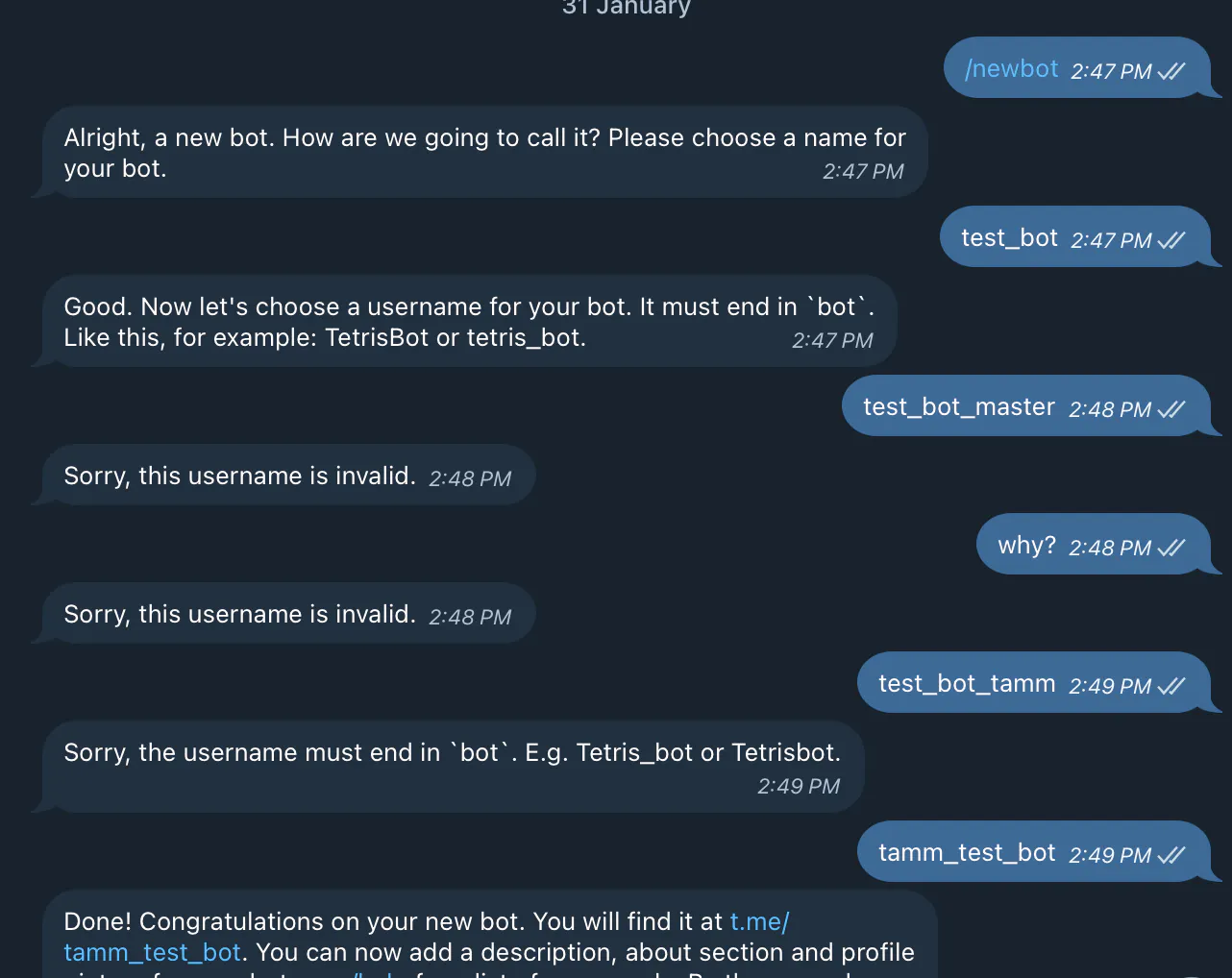Click double-check icon on test_bot message
Image resolution: width=1232 pixels, height=978 pixels.
[x=1171, y=240]
